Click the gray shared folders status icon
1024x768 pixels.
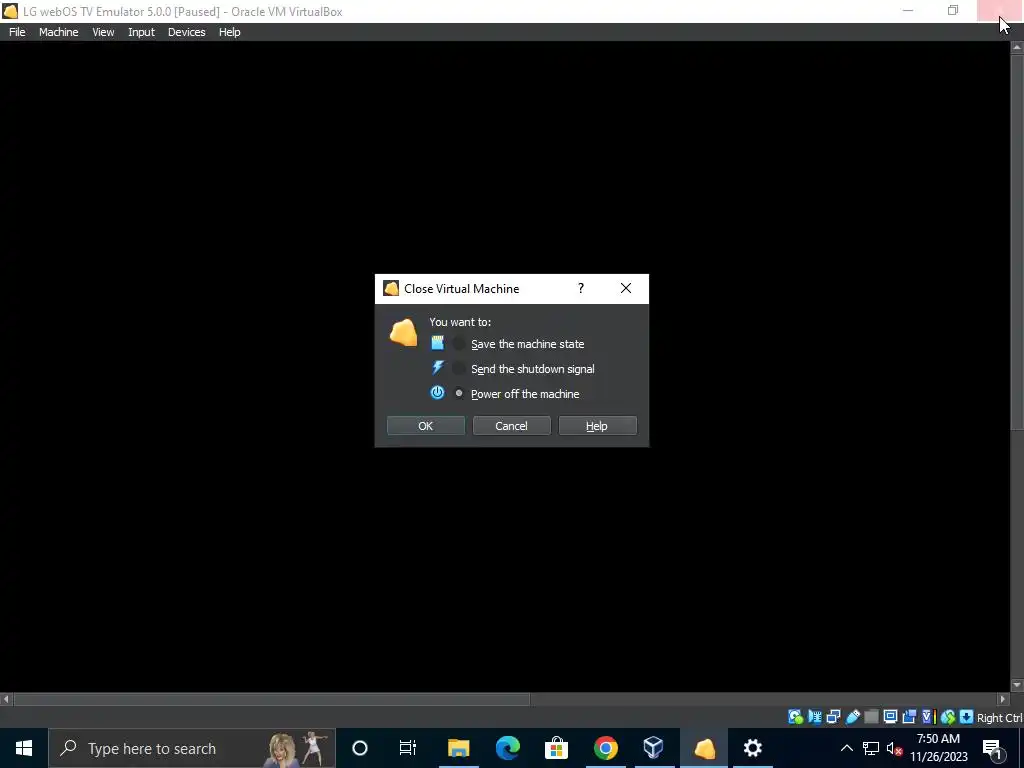click(871, 717)
